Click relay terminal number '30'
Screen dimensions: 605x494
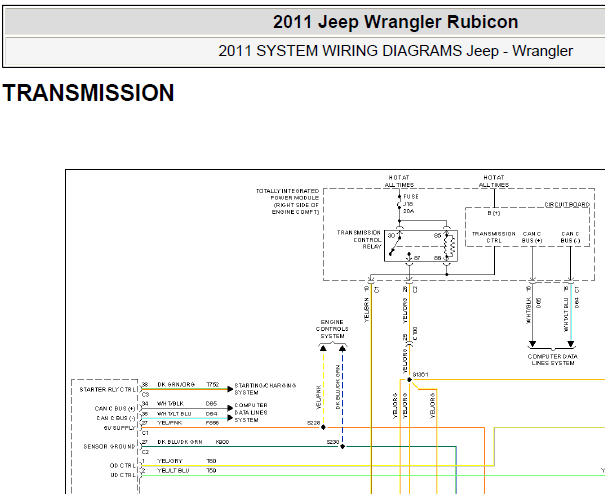tap(391, 236)
